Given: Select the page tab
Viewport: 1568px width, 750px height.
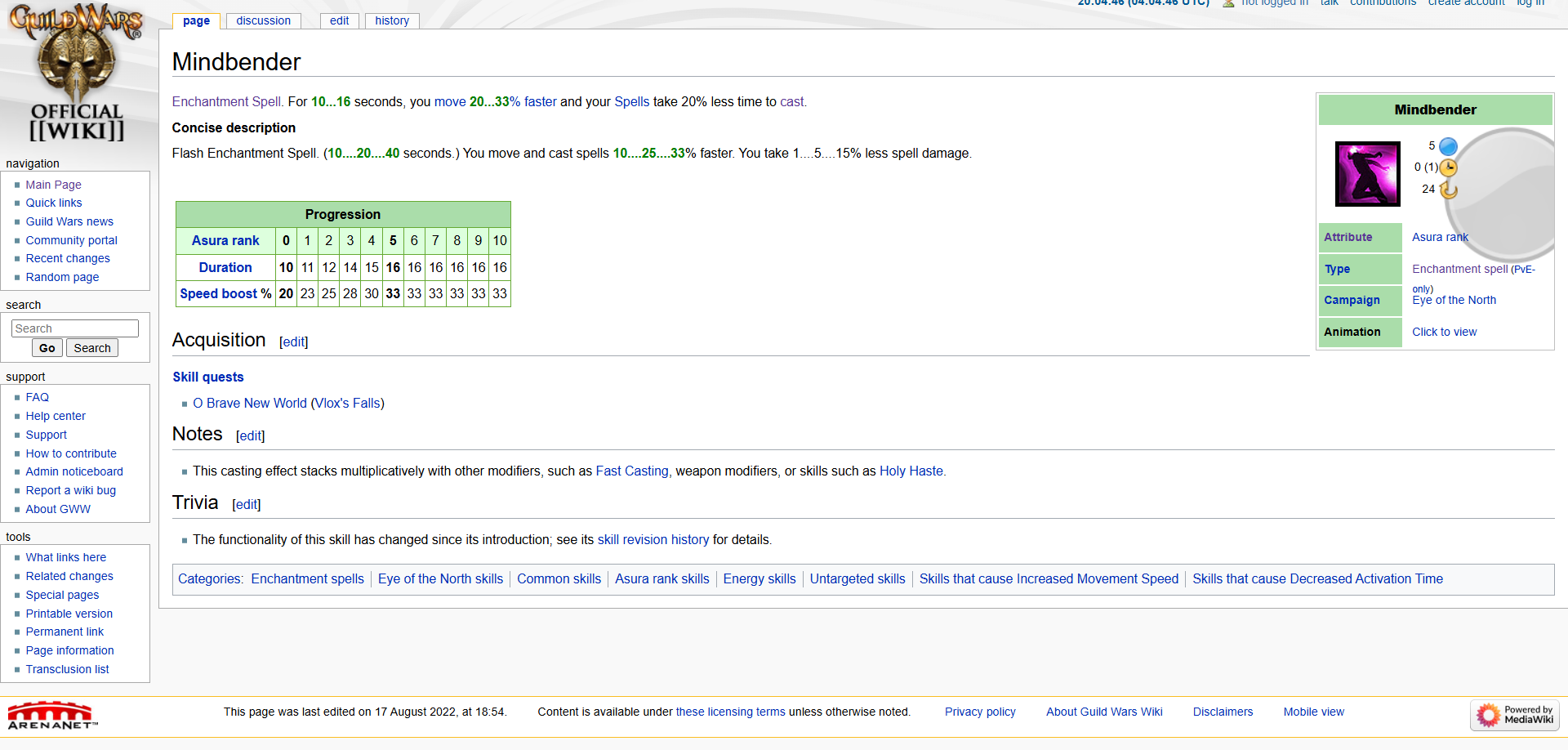Looking at the screenshot, I should [x=196, y=20].
